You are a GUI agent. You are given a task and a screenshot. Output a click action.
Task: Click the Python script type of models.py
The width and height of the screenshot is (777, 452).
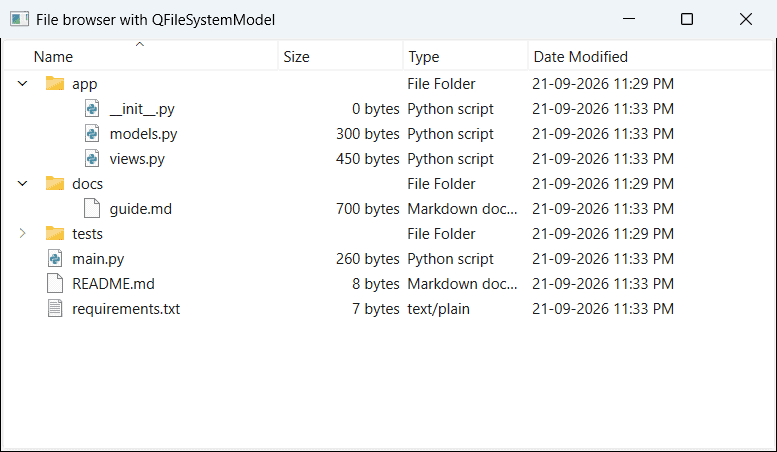click(x=450, y=134)
